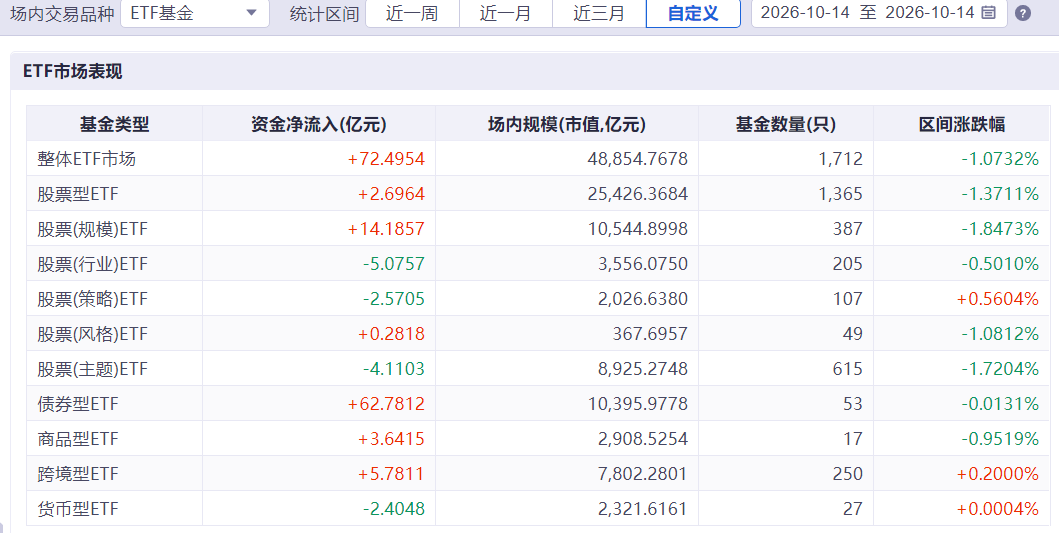Select 跨境型ETF row label
This screenshot has width=1059, height=533.
coord(78,474)
